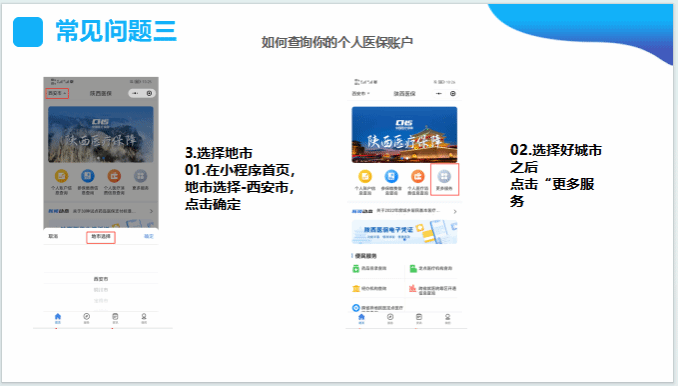678x386 pixels.
Task: Tap 地市选择 title outlined in red
Action: pyautogui.click(x=101, y=237)
